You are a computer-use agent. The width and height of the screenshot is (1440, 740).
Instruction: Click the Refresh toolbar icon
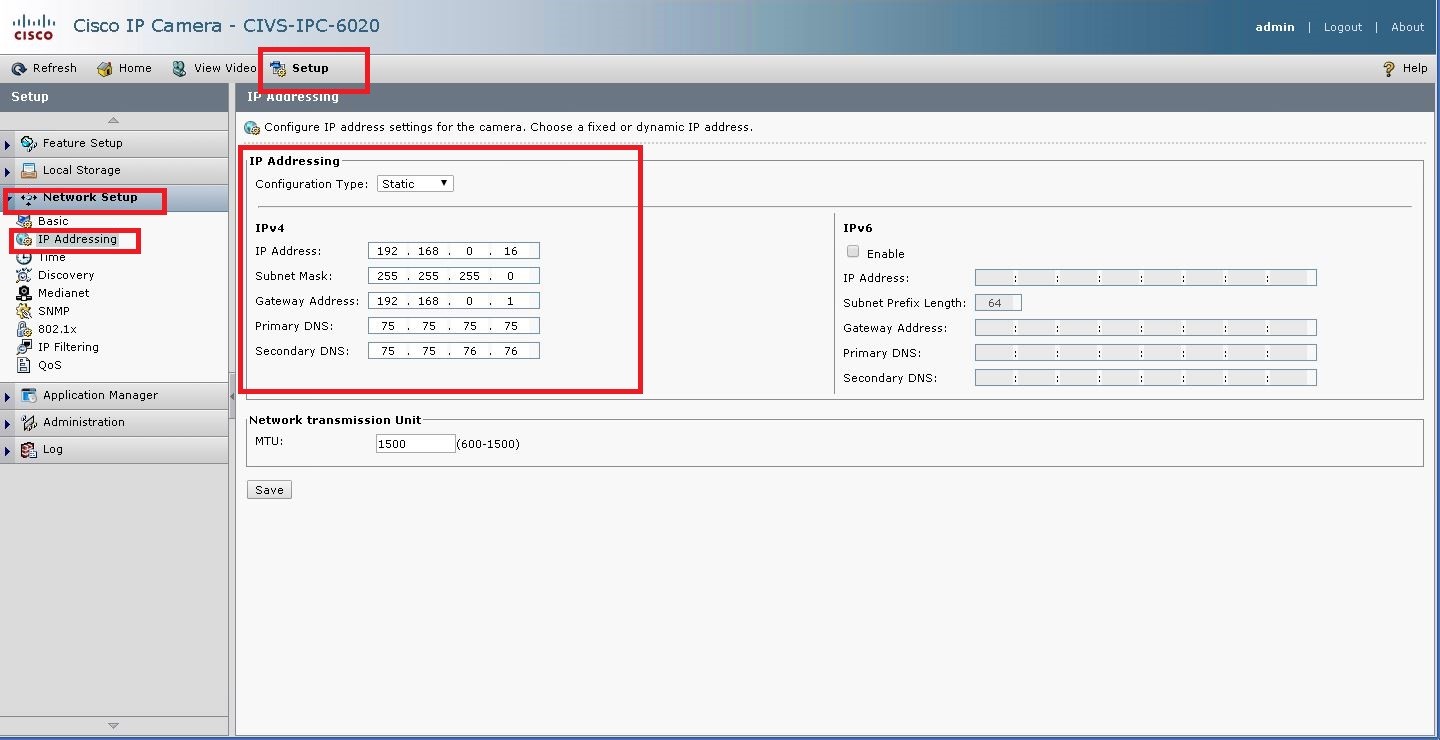click(x=20, y=67)
